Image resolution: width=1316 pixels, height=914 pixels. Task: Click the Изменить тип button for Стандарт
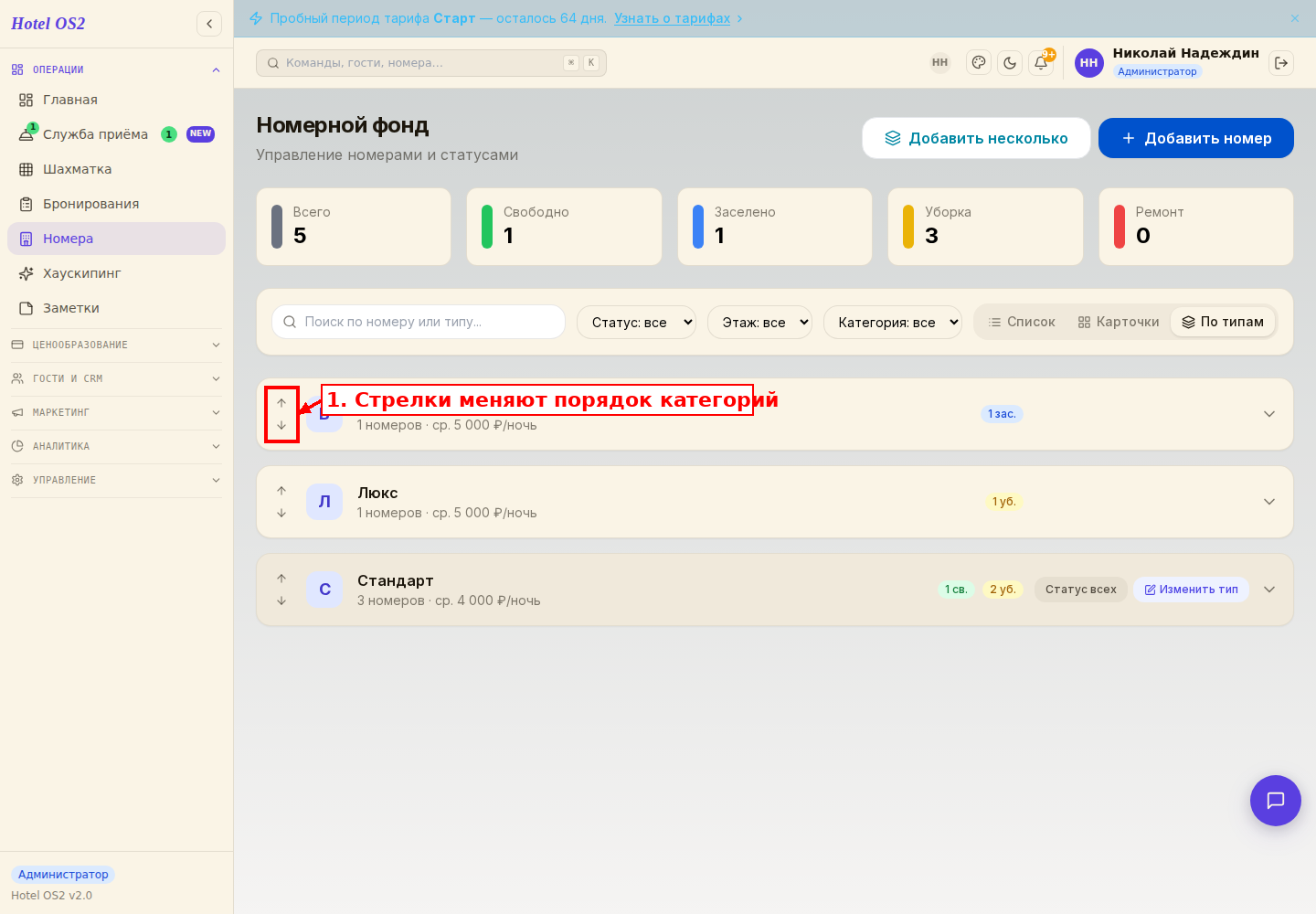click(x=1191, y=590)
